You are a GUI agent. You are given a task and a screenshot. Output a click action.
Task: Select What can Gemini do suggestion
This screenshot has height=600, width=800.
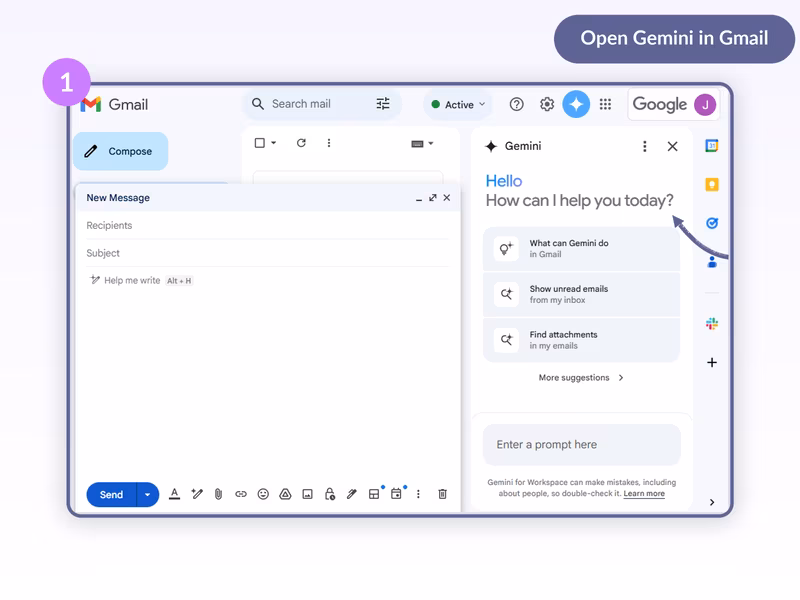pos(582,248)
